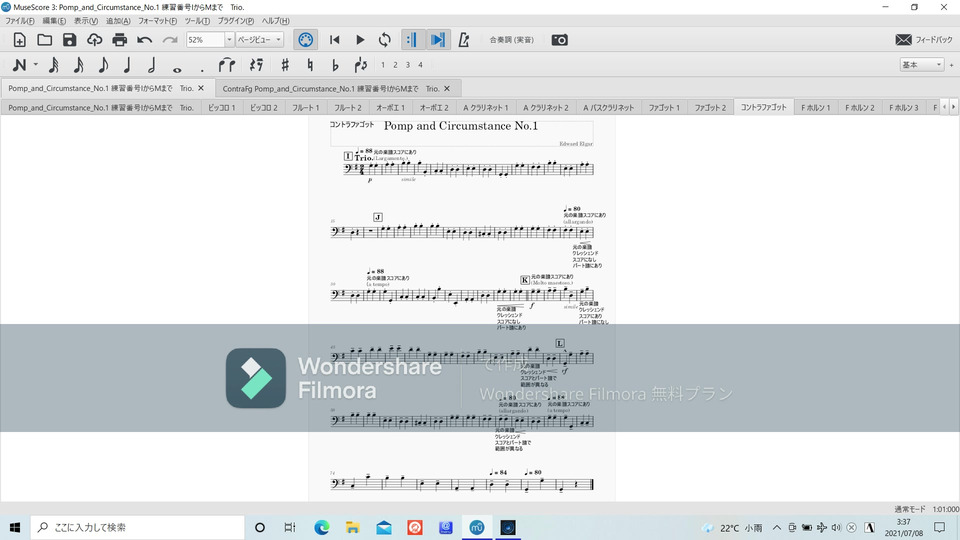Open the ヘルプ(H) menu
The height and width of the screenshot is (540, 960).
coord(276,21)
